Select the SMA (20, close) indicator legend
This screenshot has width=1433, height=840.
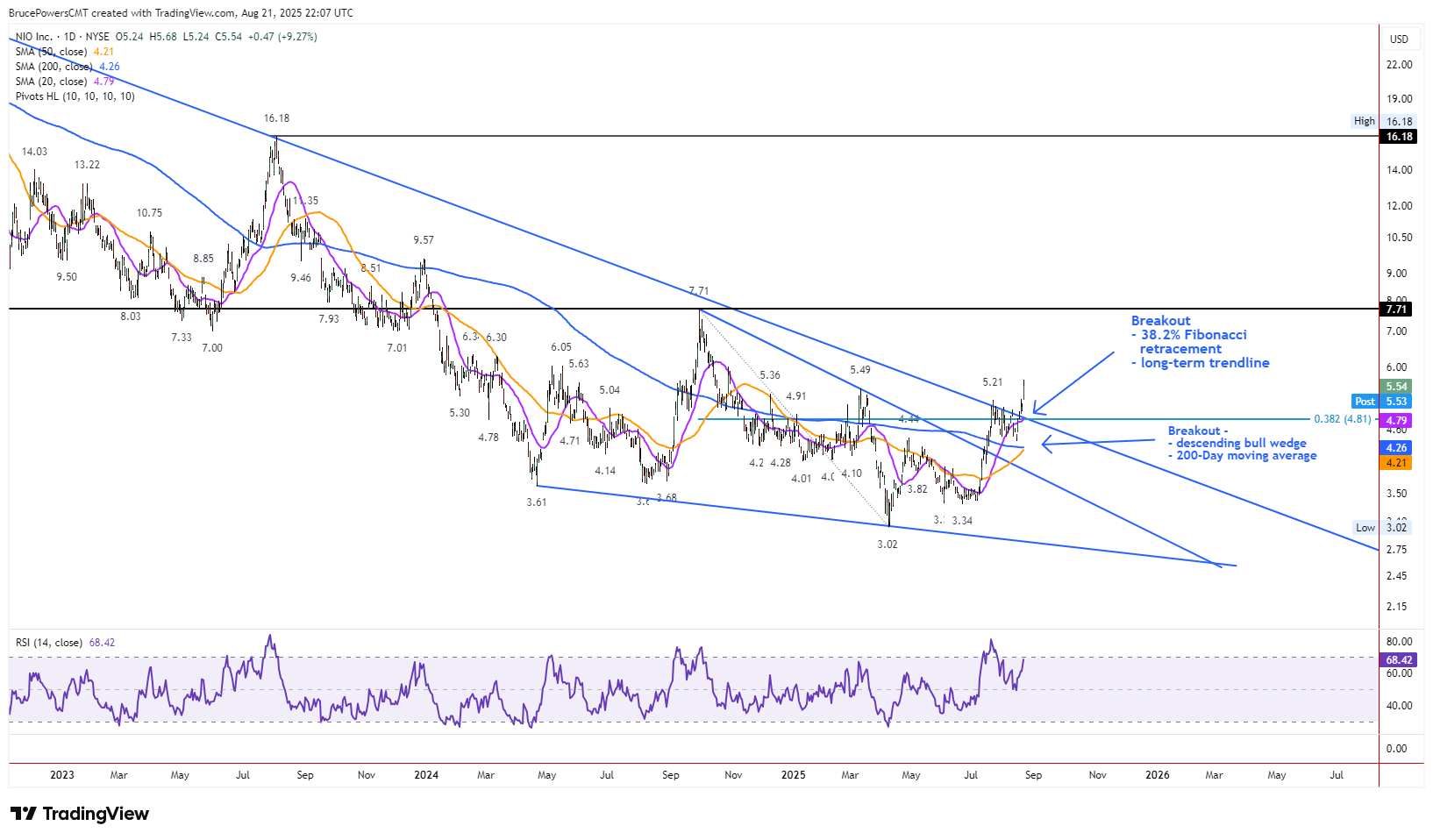(65, 82)
